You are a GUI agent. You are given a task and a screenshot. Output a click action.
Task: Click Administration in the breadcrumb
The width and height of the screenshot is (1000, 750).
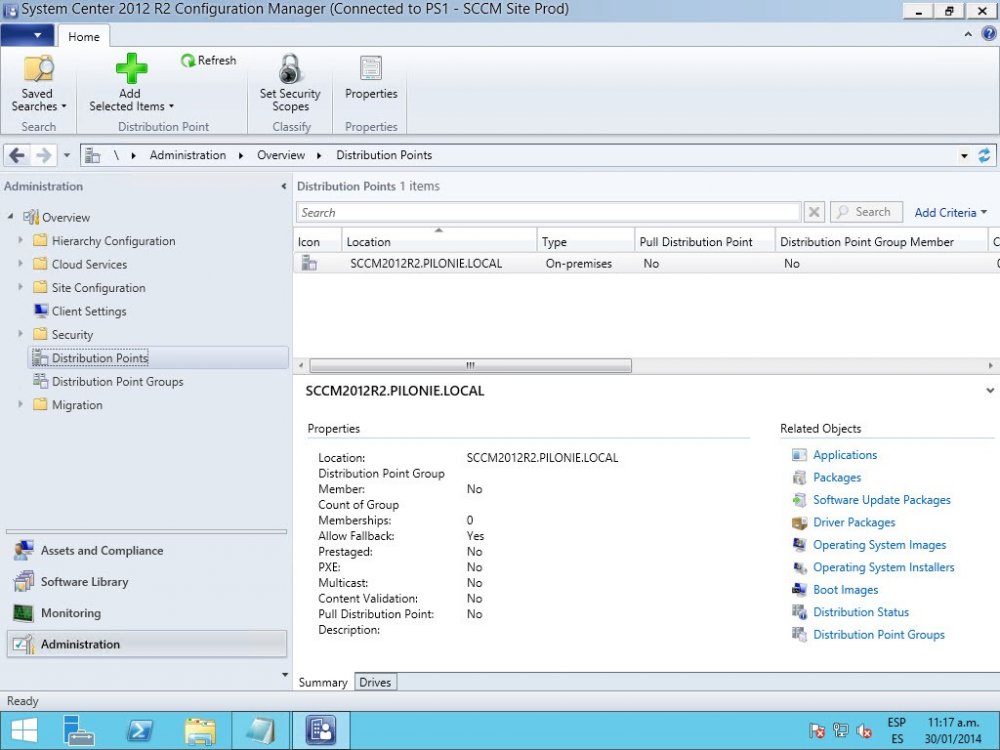point(188,155)
